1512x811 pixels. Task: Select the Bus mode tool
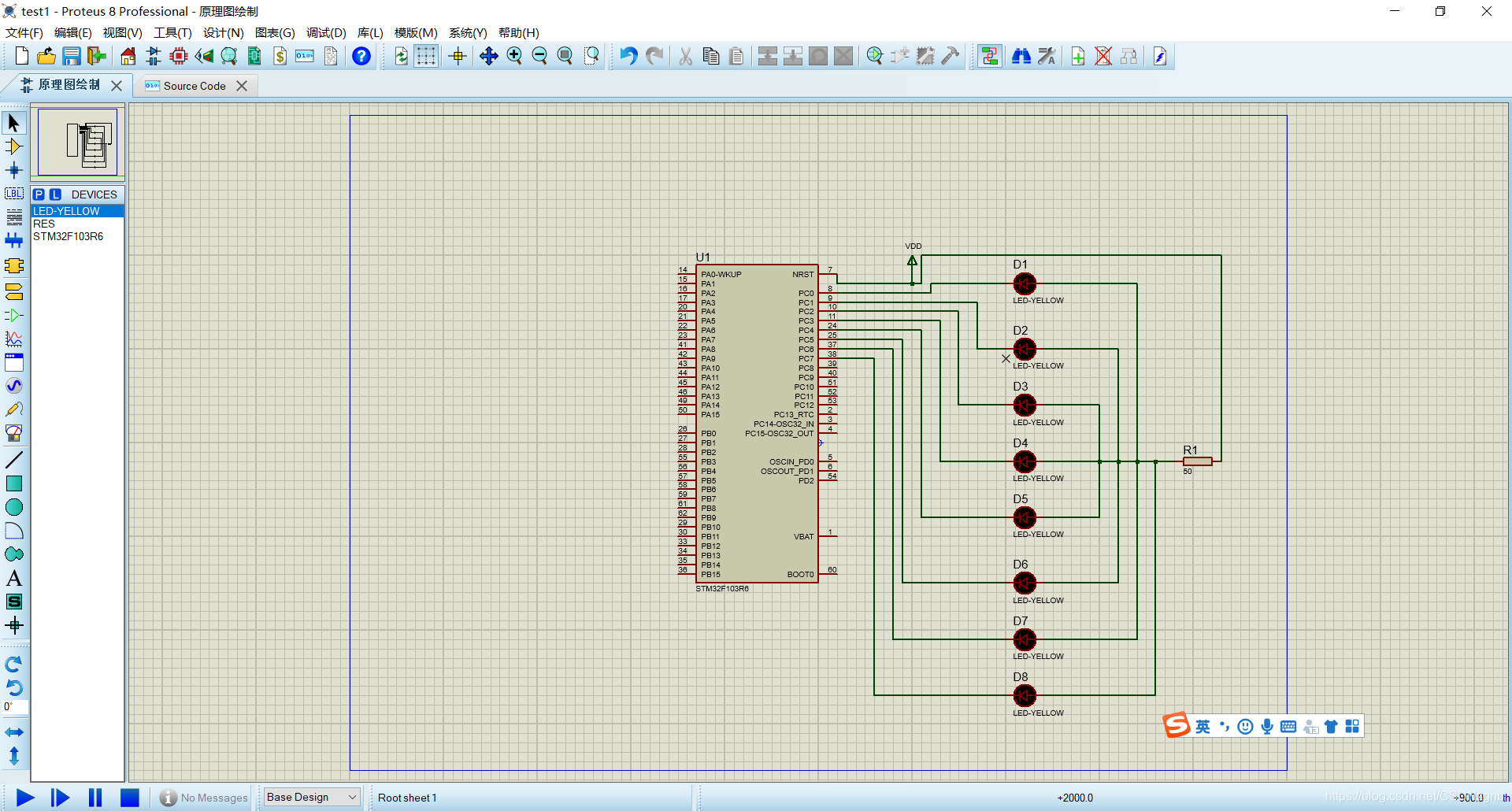coord(14,241)
